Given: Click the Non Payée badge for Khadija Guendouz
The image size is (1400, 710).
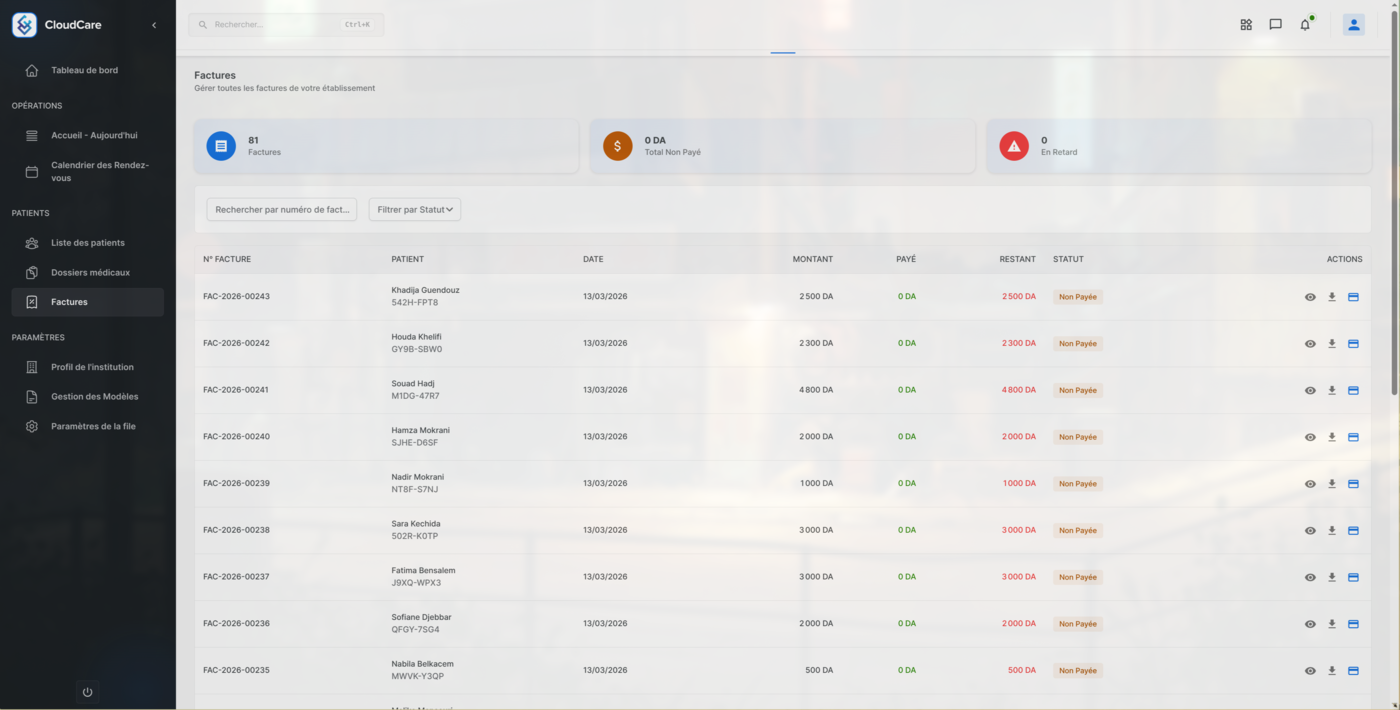Looking at the screenshot, I should click(x=1078, y=297).
